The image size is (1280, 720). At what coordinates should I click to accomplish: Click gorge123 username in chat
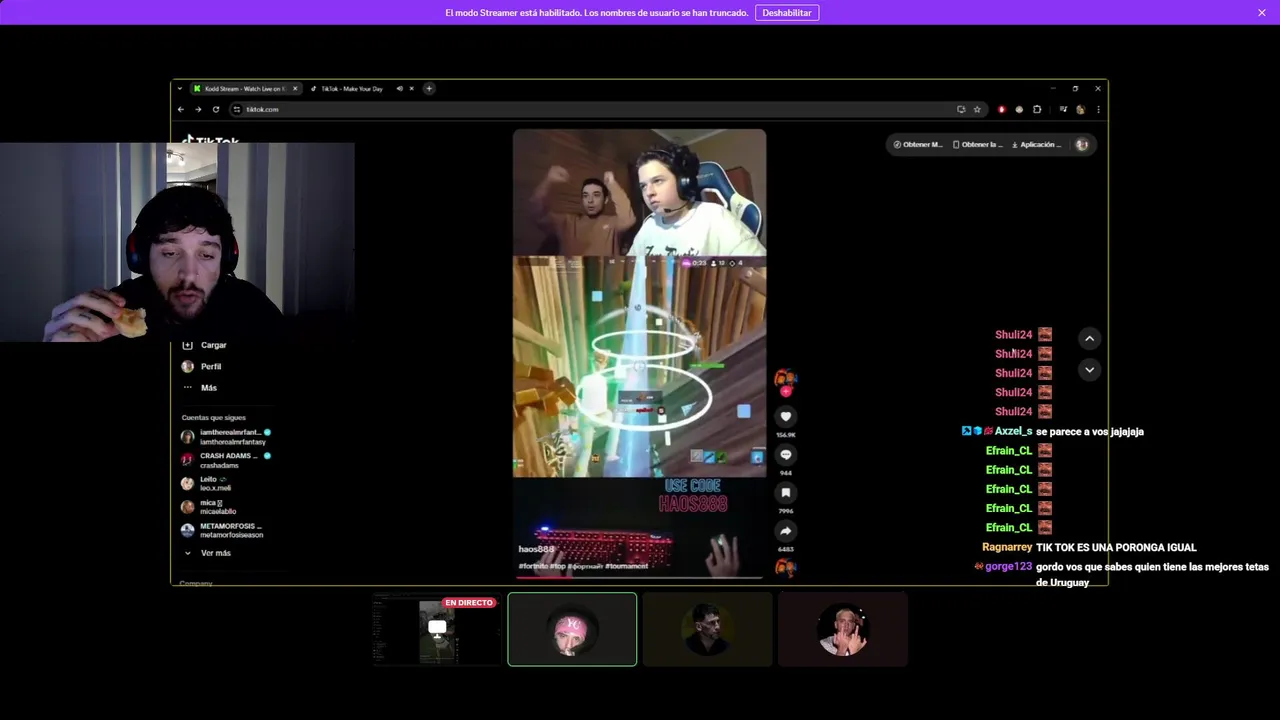coord(1009,566)
